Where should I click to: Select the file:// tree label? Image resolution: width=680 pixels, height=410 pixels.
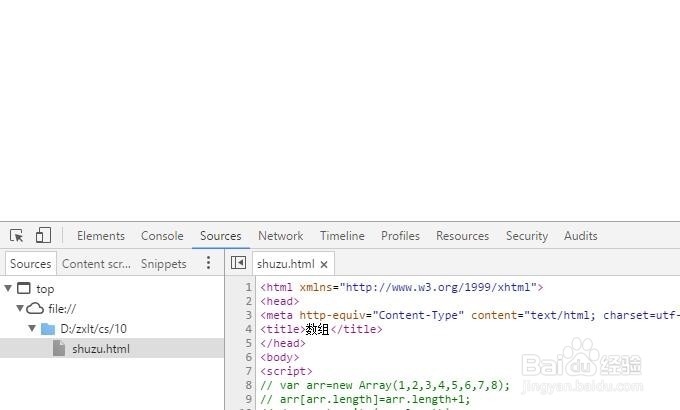point(62,308)
